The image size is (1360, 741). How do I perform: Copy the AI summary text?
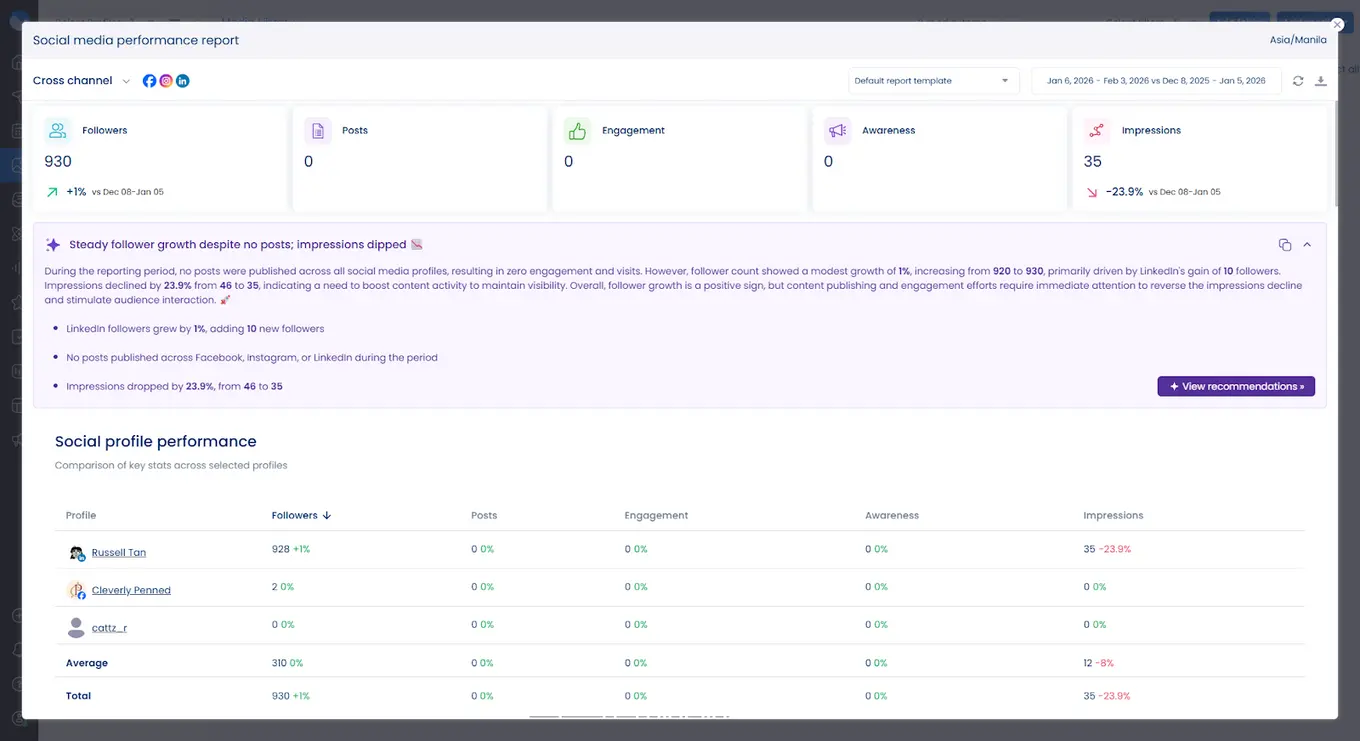coord(1284,243)
